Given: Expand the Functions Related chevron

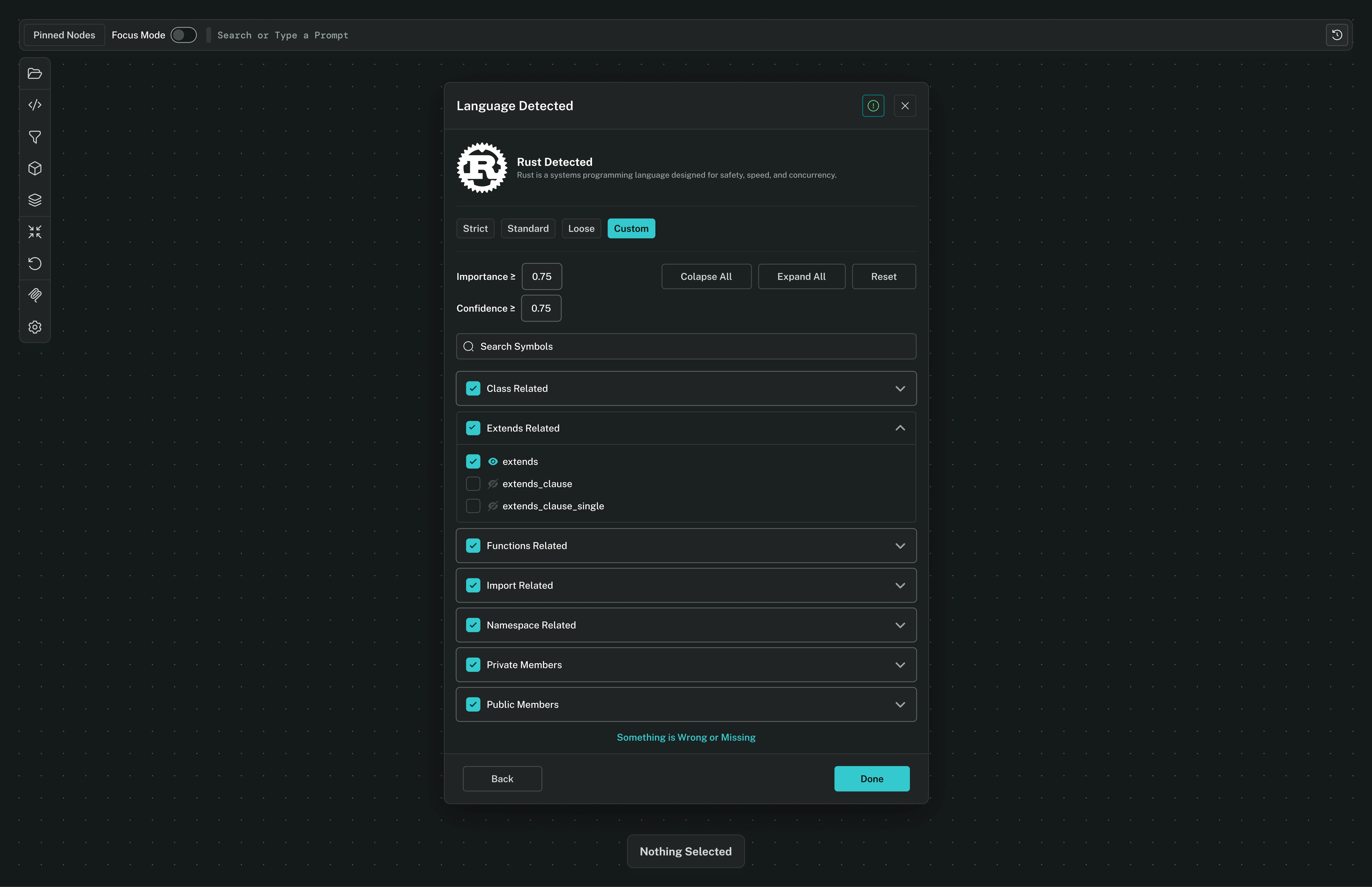Looking at the screenshot, I should pyautogui.click(x=900, y=546).
